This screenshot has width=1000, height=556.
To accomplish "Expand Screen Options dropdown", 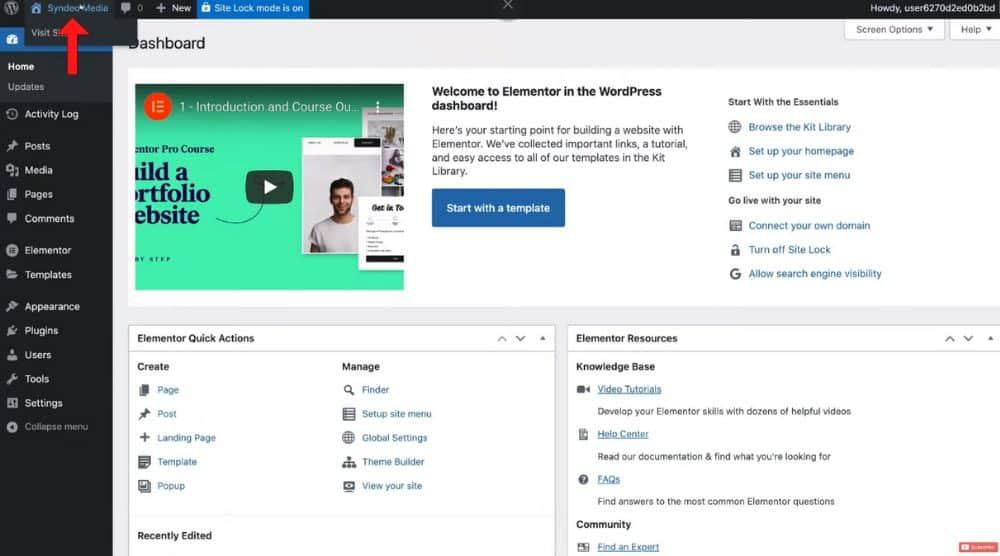I will pos(894,29).
